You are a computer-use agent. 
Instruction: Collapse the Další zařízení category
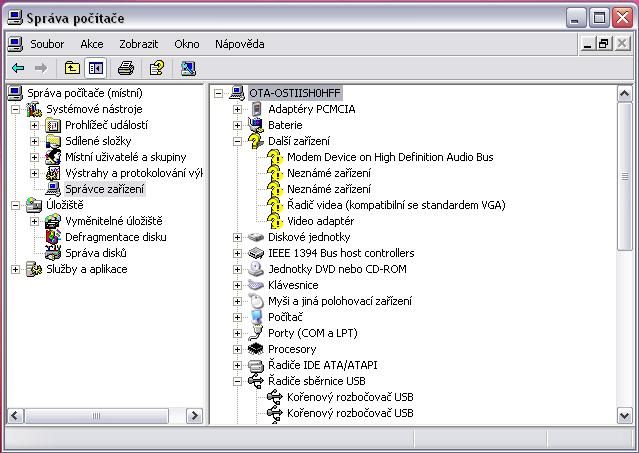(x=237, y=141)
